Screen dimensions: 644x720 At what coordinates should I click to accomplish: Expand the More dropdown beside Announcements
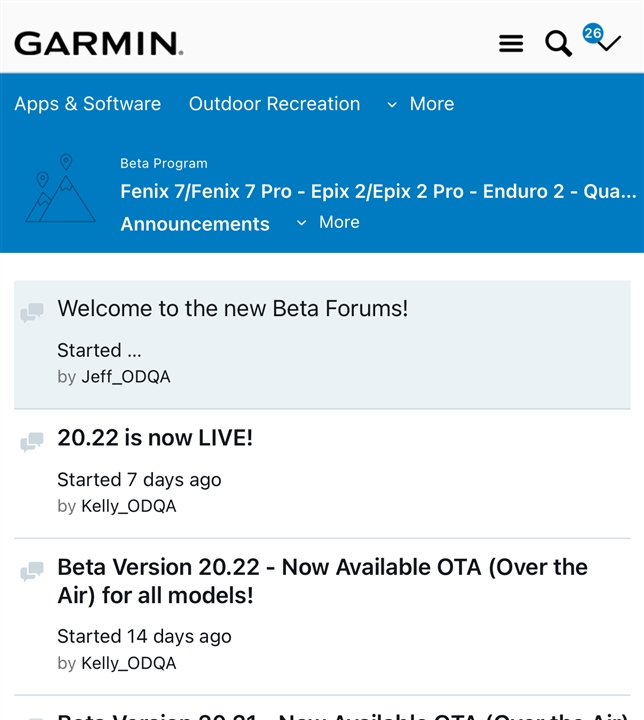[328, 222]
